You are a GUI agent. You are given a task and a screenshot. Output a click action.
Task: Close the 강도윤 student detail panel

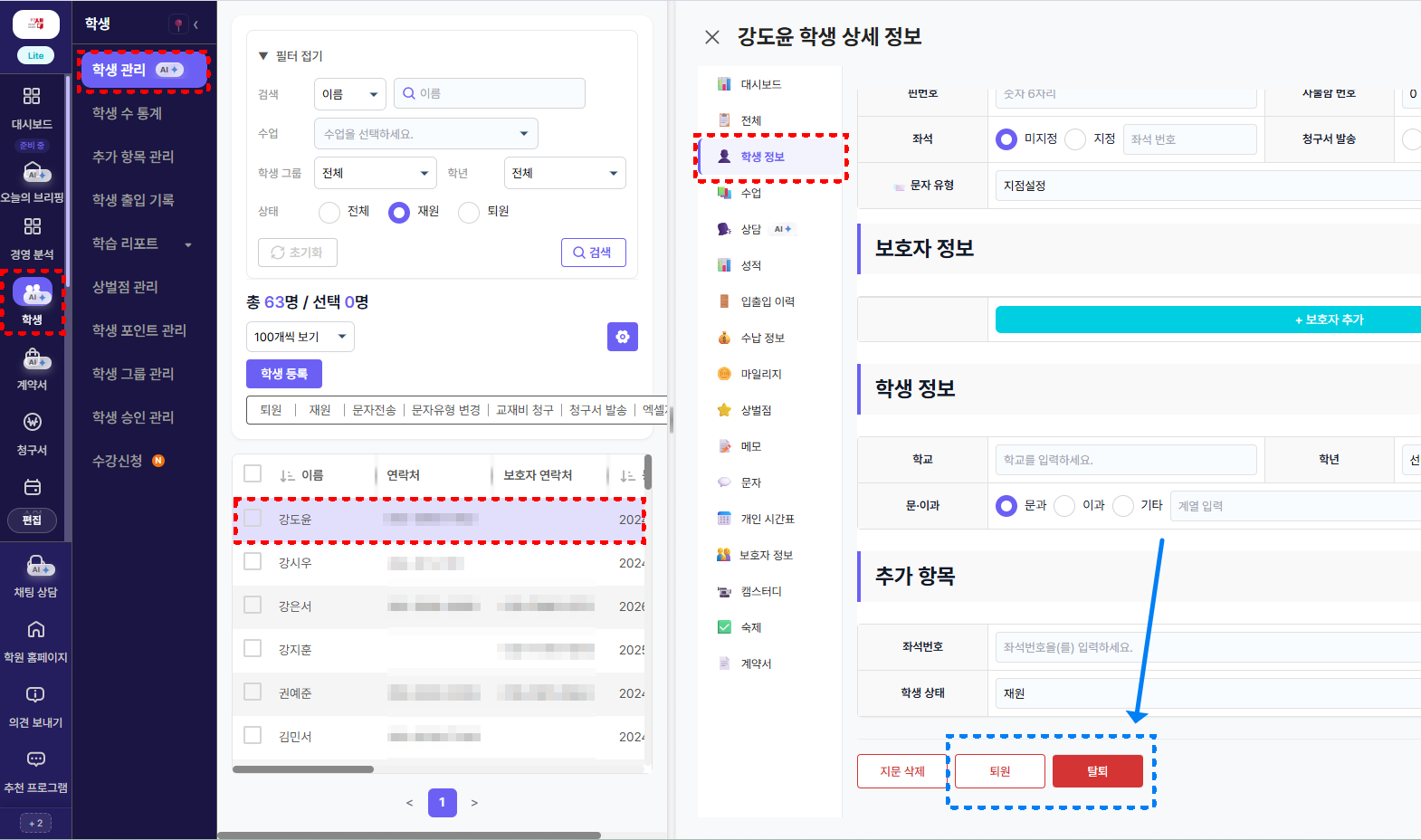[x=712, y=37]
